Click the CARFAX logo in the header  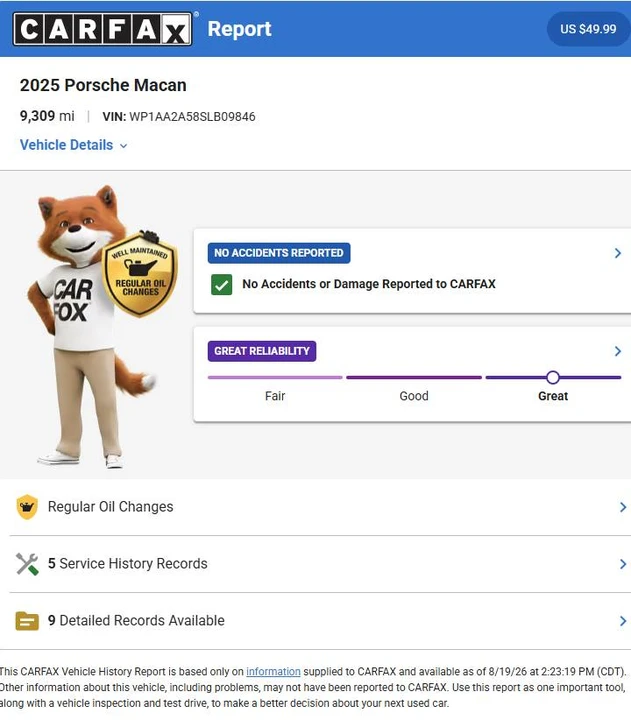(x=102, y=29)
